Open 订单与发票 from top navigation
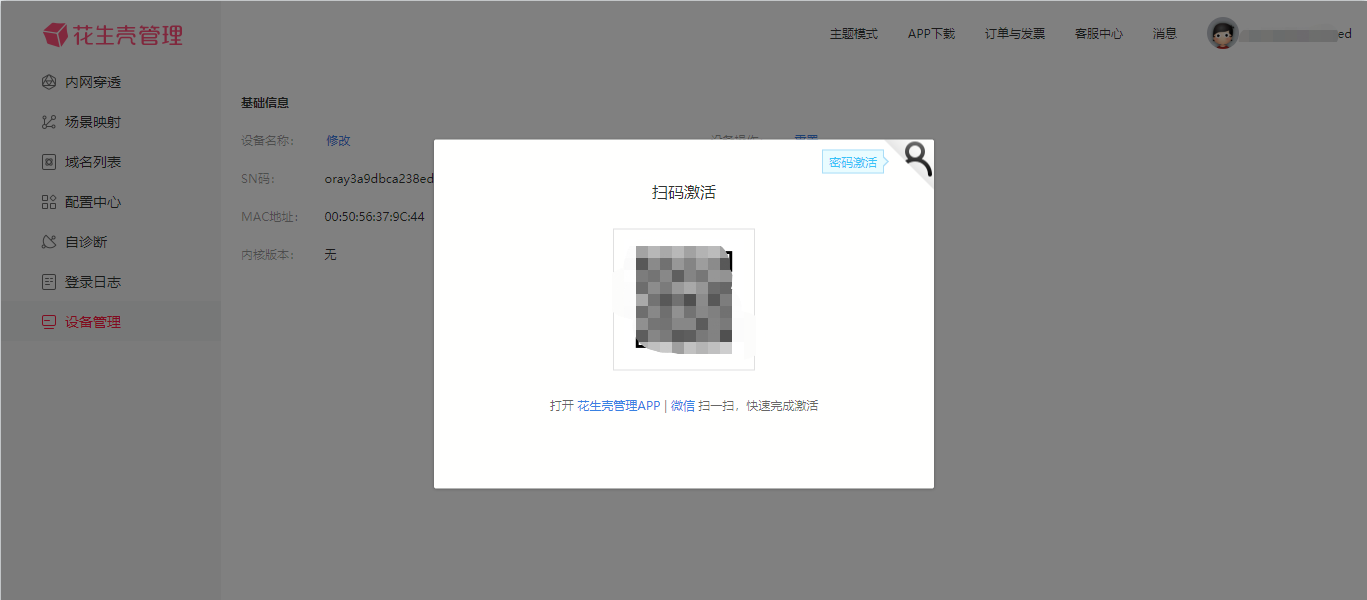The width and height of the screenshot is (1367, 600). coord(1014,34)
